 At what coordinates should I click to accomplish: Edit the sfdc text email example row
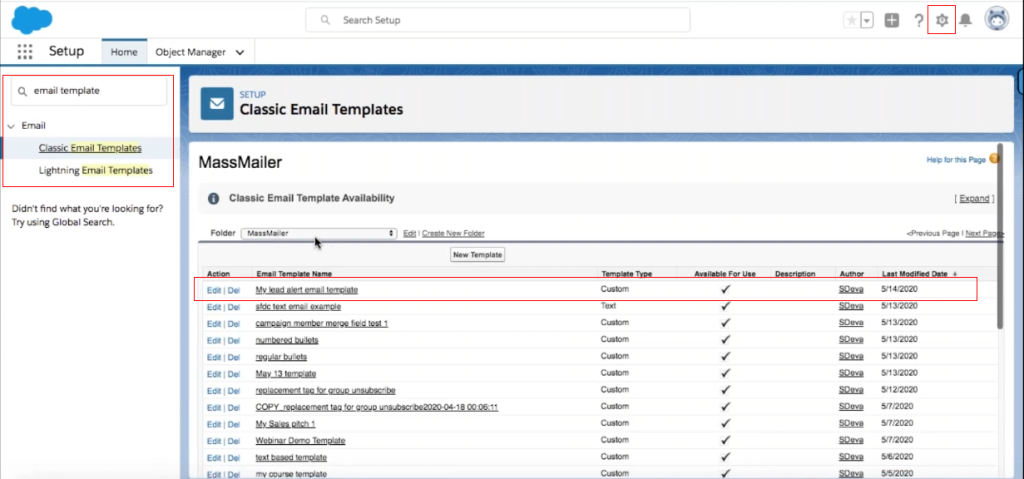tap(214, 306)
